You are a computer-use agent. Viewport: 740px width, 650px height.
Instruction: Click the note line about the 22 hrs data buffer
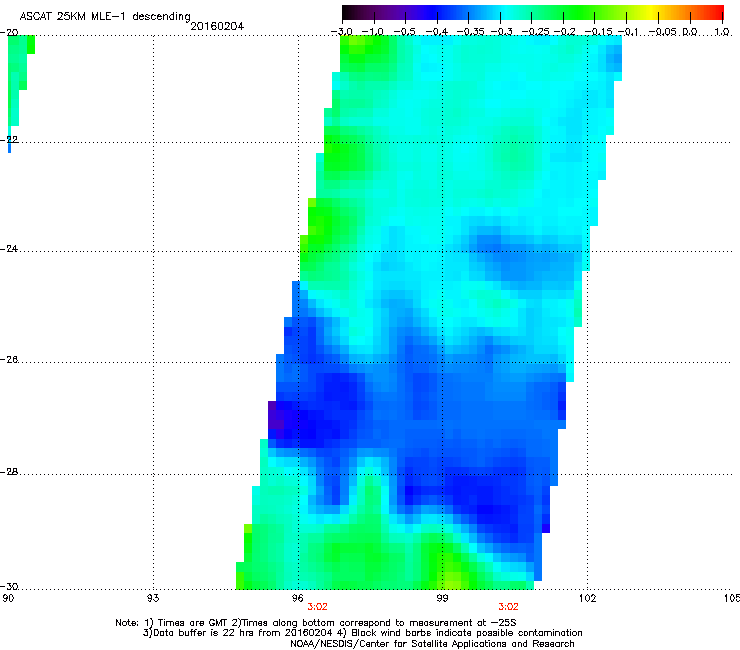pyautogui.click(x=362, y=633)
